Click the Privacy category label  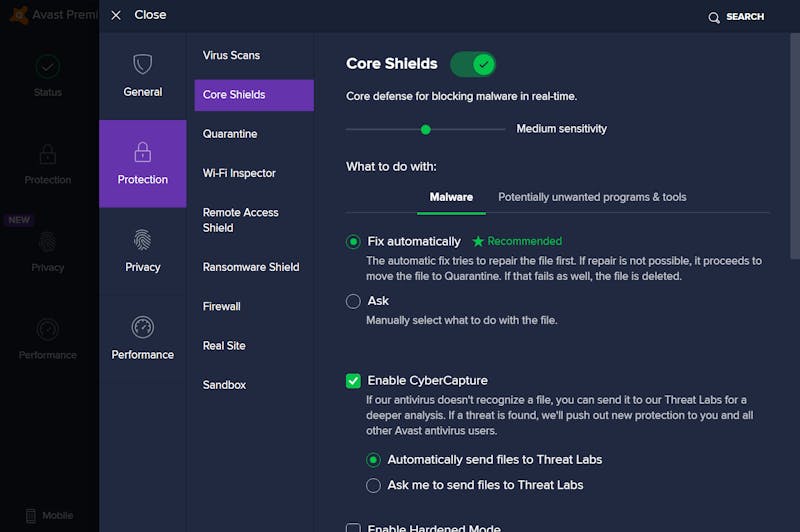142,267
